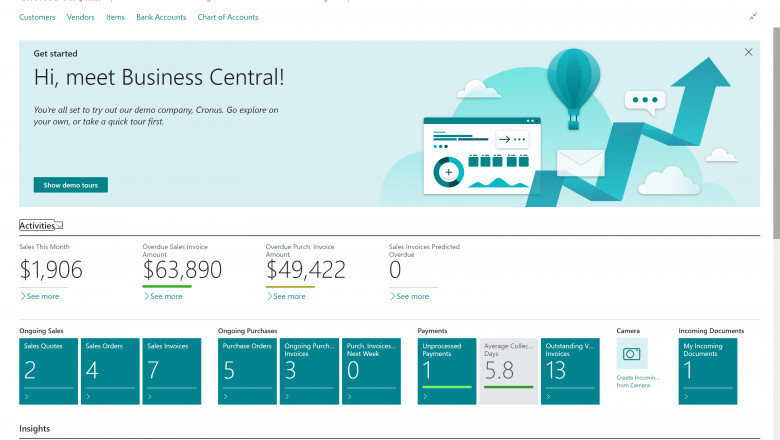Open the Average Collection Days tile

[508, 371]
